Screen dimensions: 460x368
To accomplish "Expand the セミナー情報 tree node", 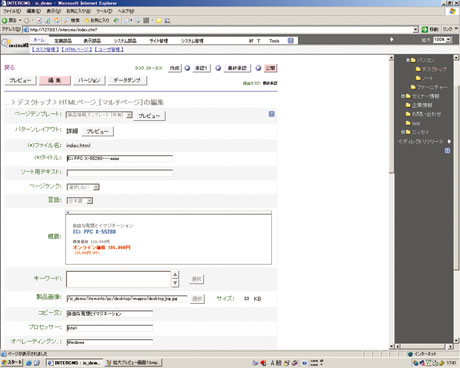I will point(403,96).
